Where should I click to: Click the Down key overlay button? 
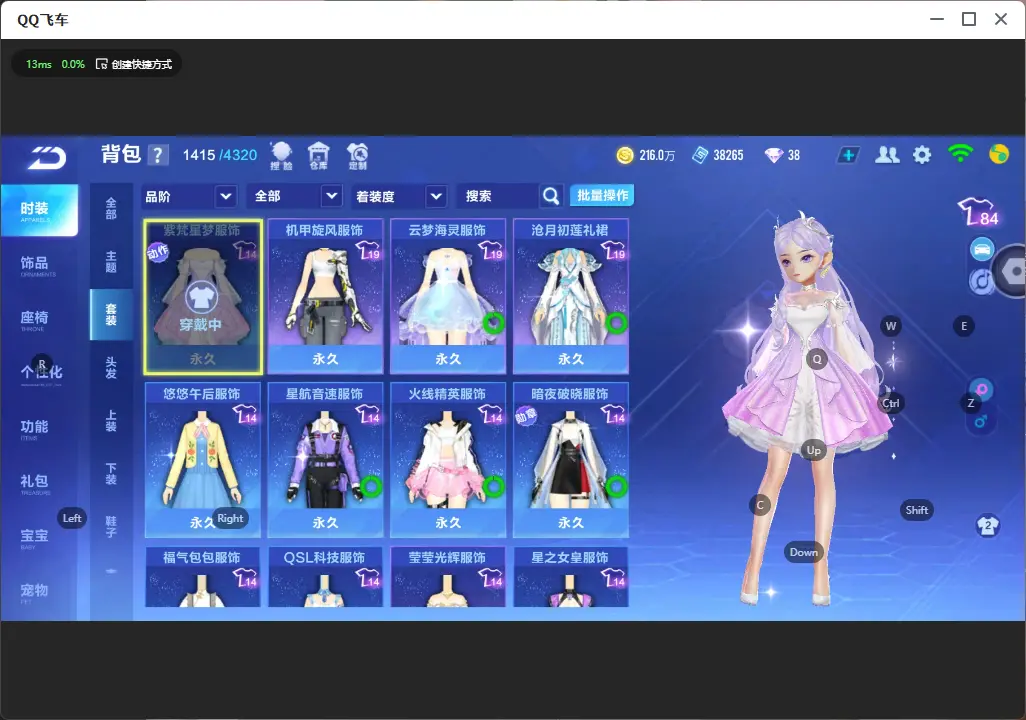click(x=804, y=552)
